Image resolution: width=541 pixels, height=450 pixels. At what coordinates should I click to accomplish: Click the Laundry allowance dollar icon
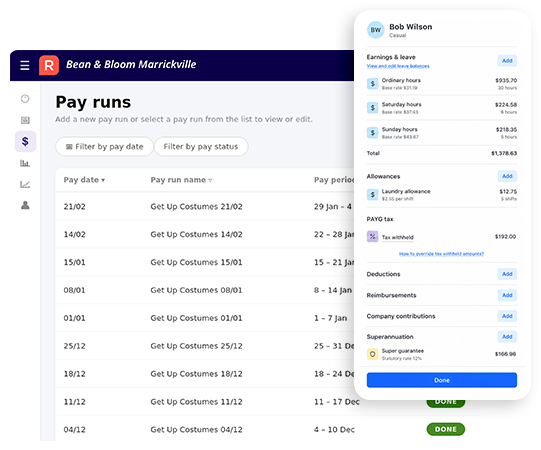click(x=372, y=195)
